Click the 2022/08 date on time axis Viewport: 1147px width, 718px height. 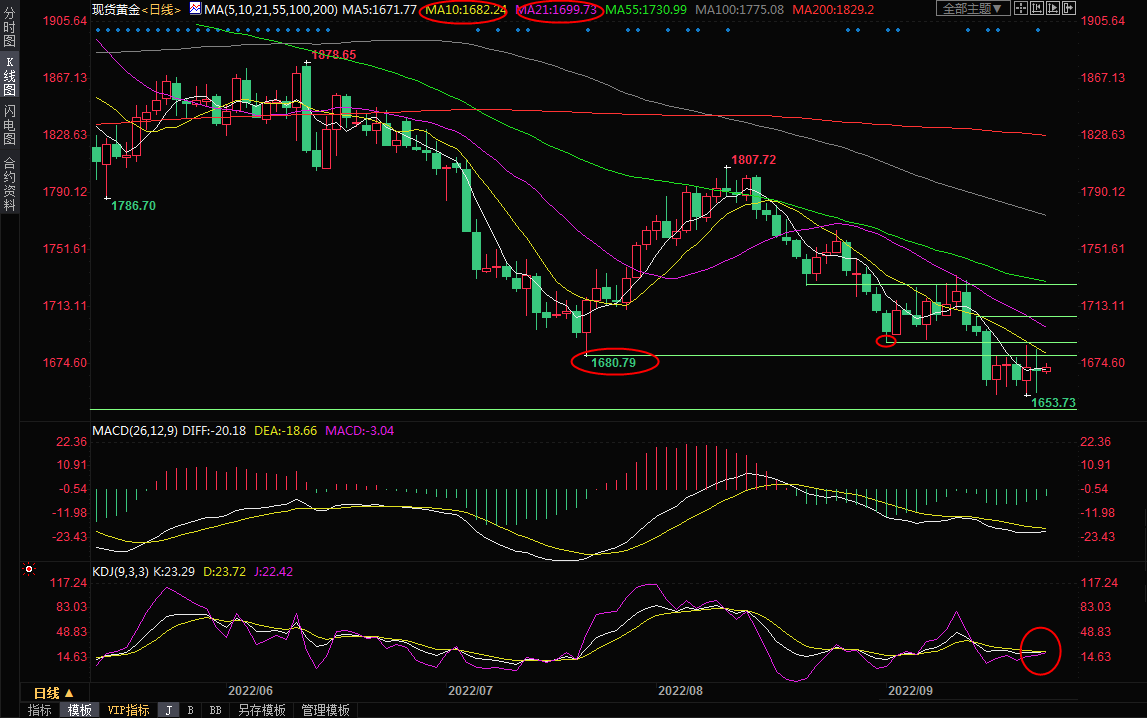tap(680, 691)
